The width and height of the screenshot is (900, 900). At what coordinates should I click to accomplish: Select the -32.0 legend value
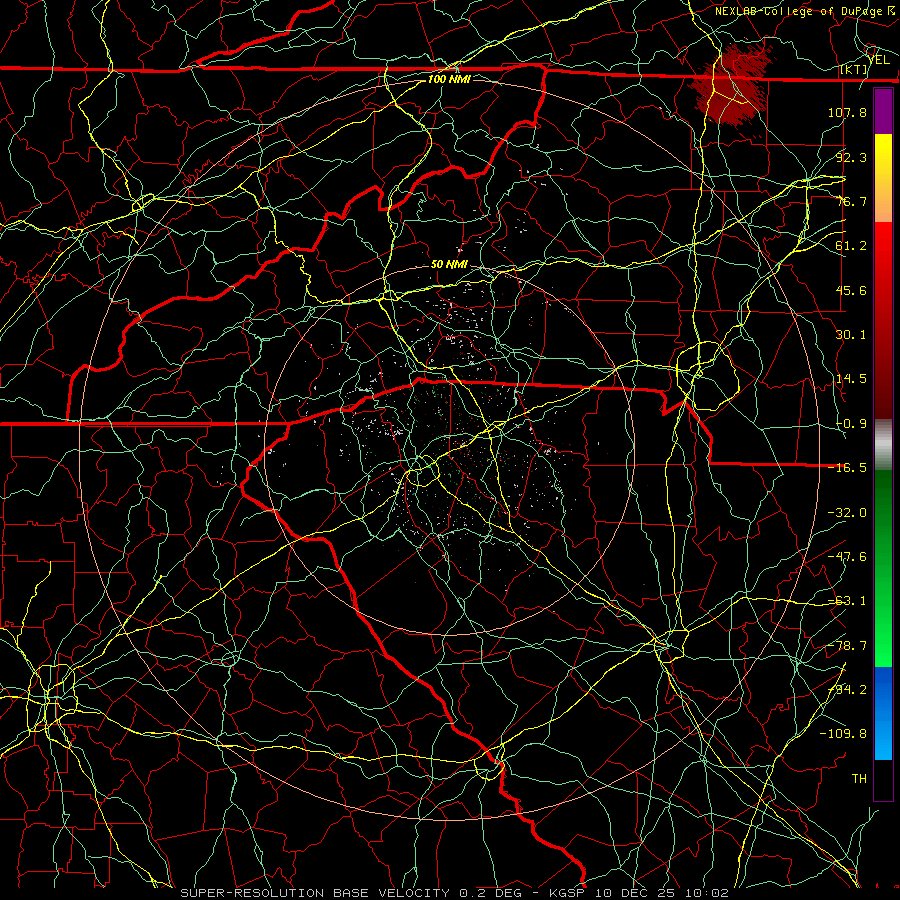click(x=847, y=513)
